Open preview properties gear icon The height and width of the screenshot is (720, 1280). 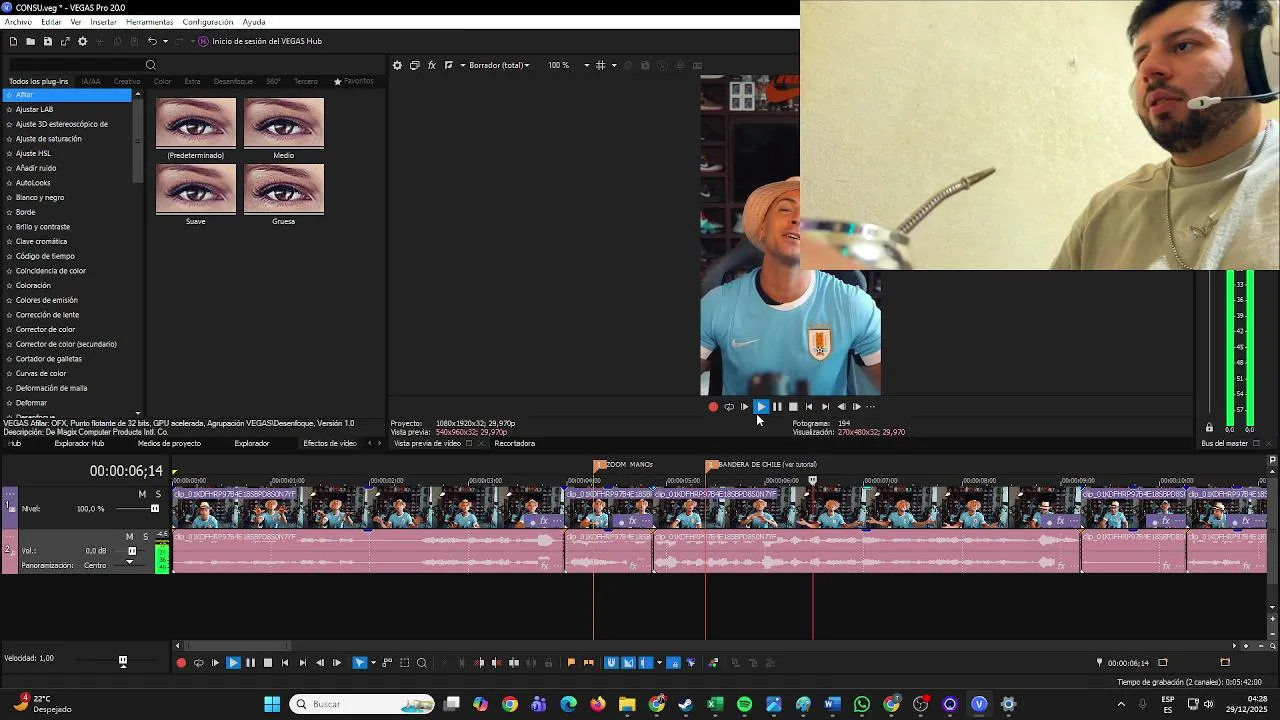[397, 65]
